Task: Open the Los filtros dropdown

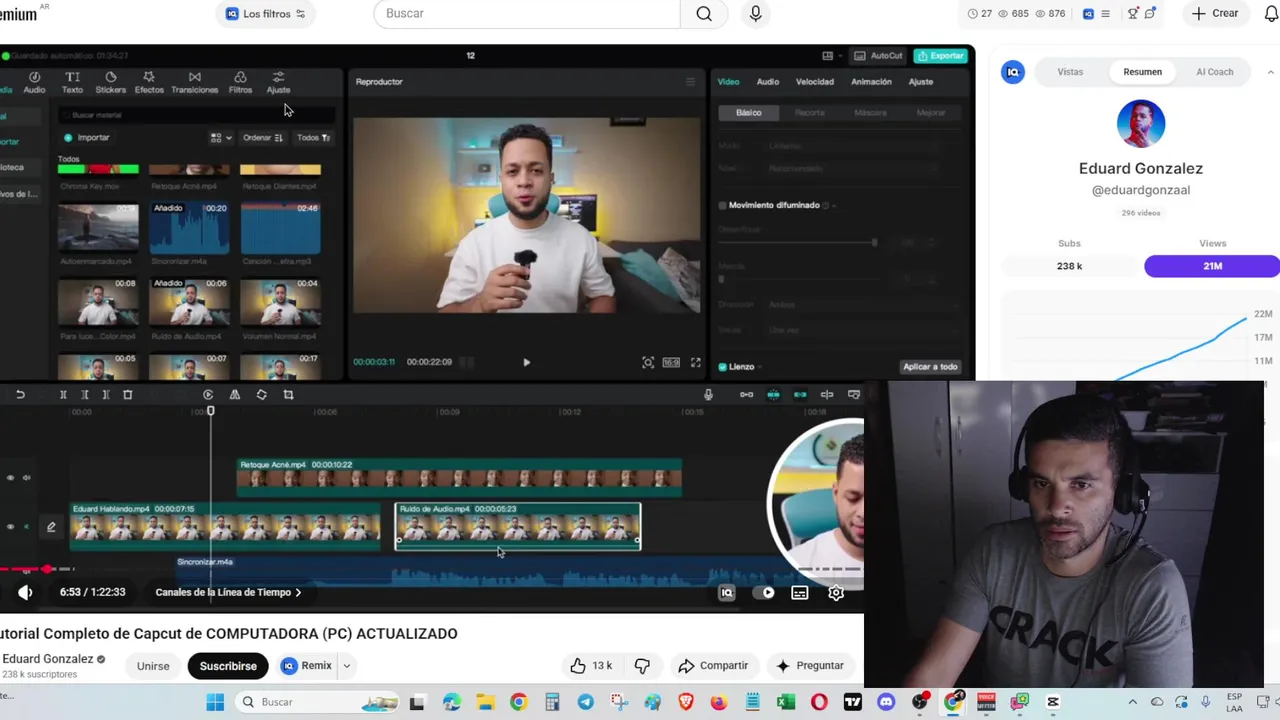Action: click(x=266, y=13)
